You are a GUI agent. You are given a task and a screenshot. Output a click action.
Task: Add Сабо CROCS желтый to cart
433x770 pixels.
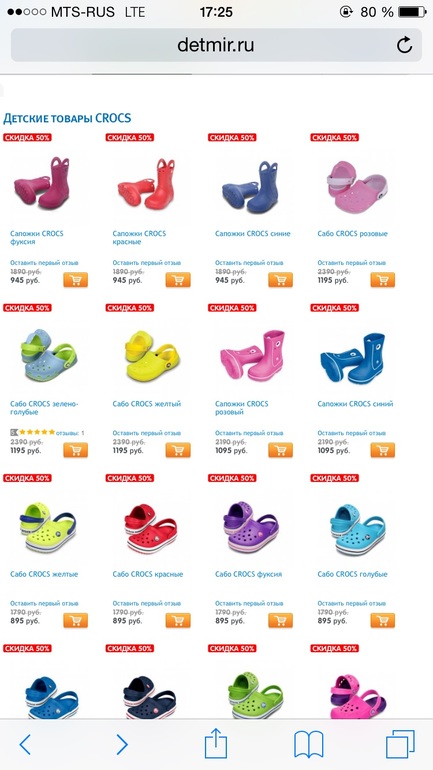pyautogui.click(x=178, y=450)
